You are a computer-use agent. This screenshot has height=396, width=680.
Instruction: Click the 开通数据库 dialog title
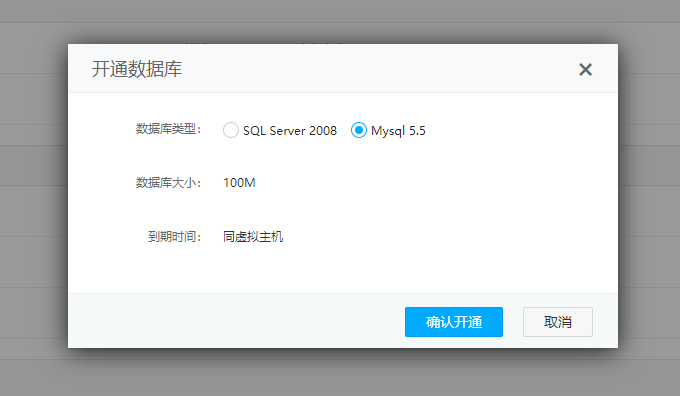[x=137, y=69]
